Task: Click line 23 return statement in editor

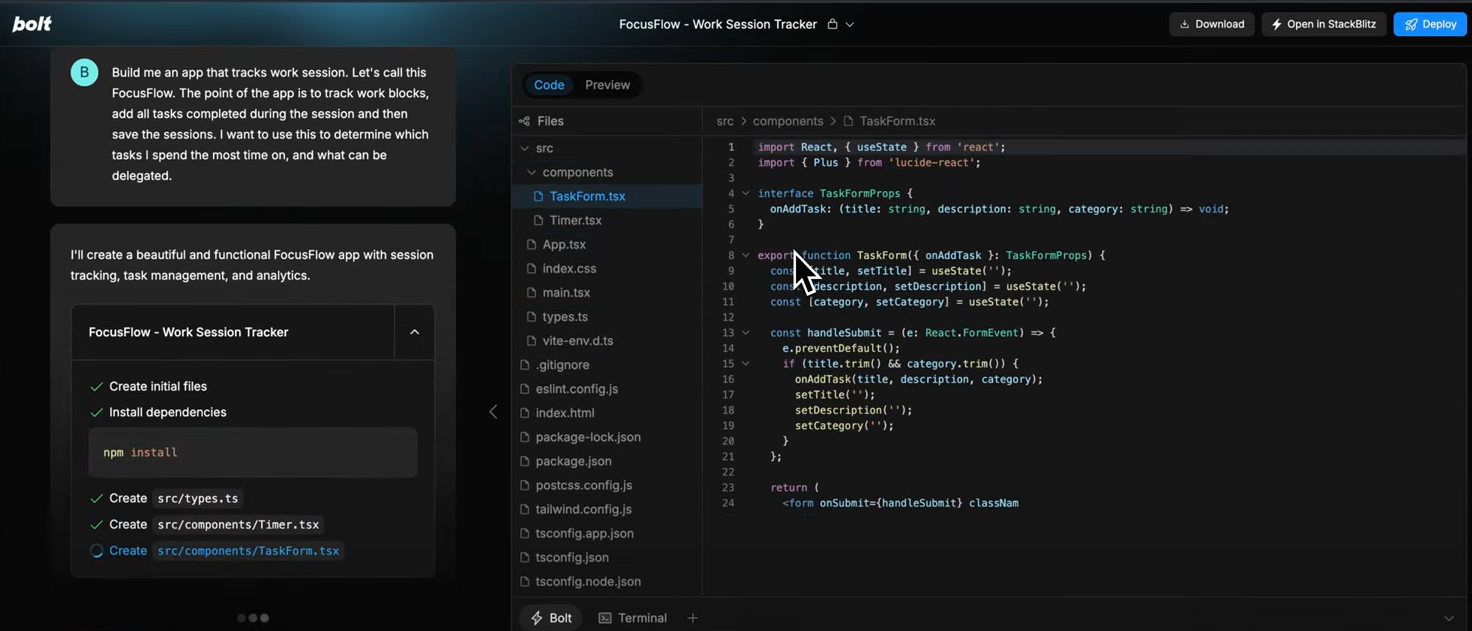Action: [794, 487]
